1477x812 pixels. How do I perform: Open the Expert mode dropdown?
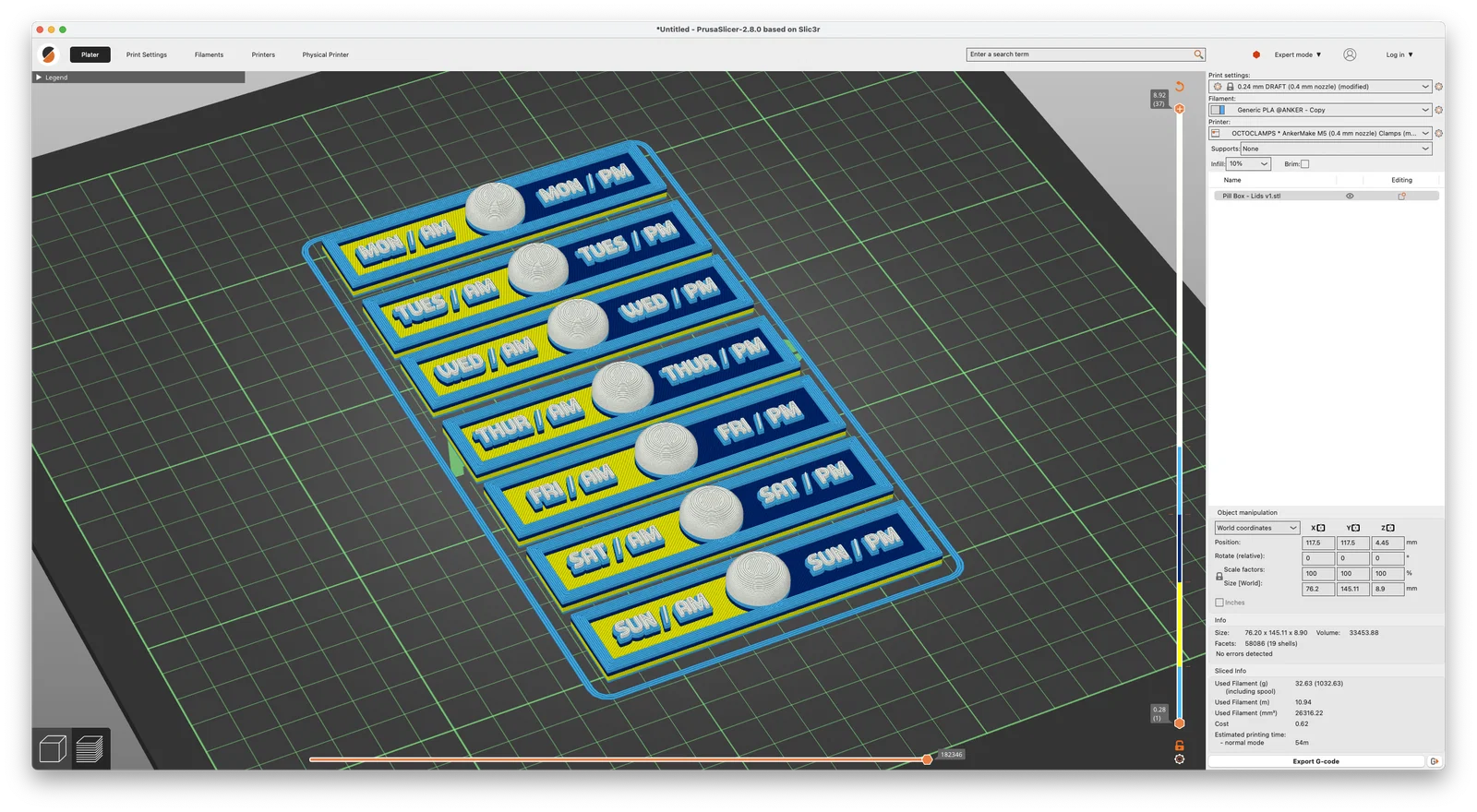tap(1297, 55)
